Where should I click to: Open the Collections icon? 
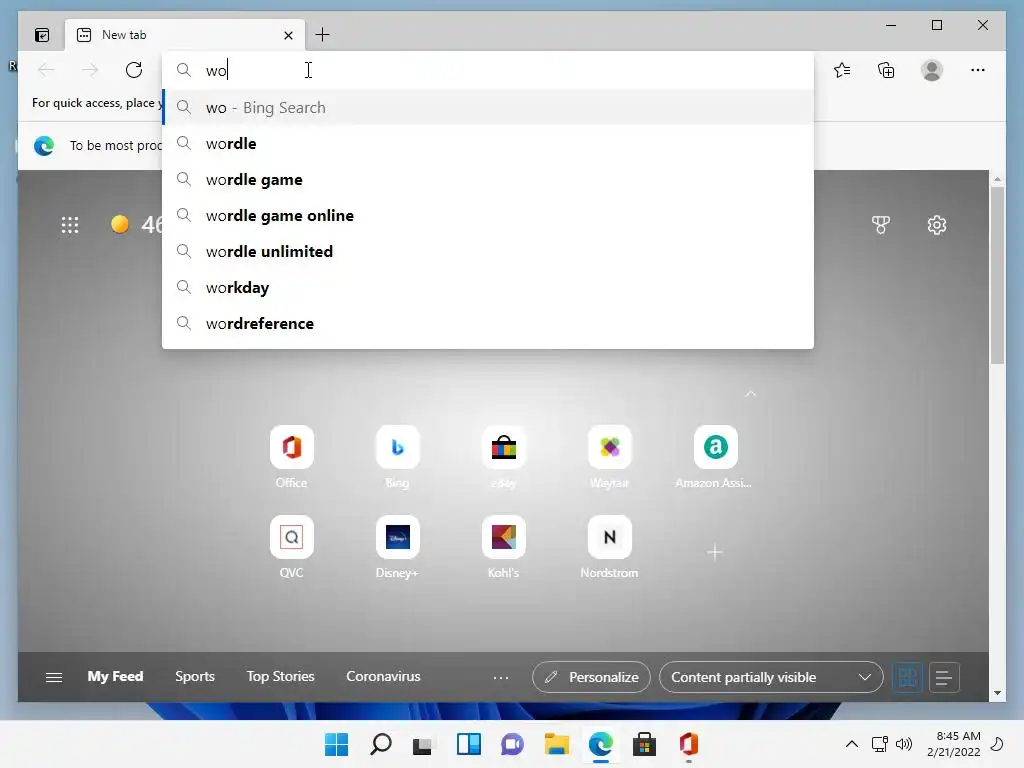click(x=886, y=70)
